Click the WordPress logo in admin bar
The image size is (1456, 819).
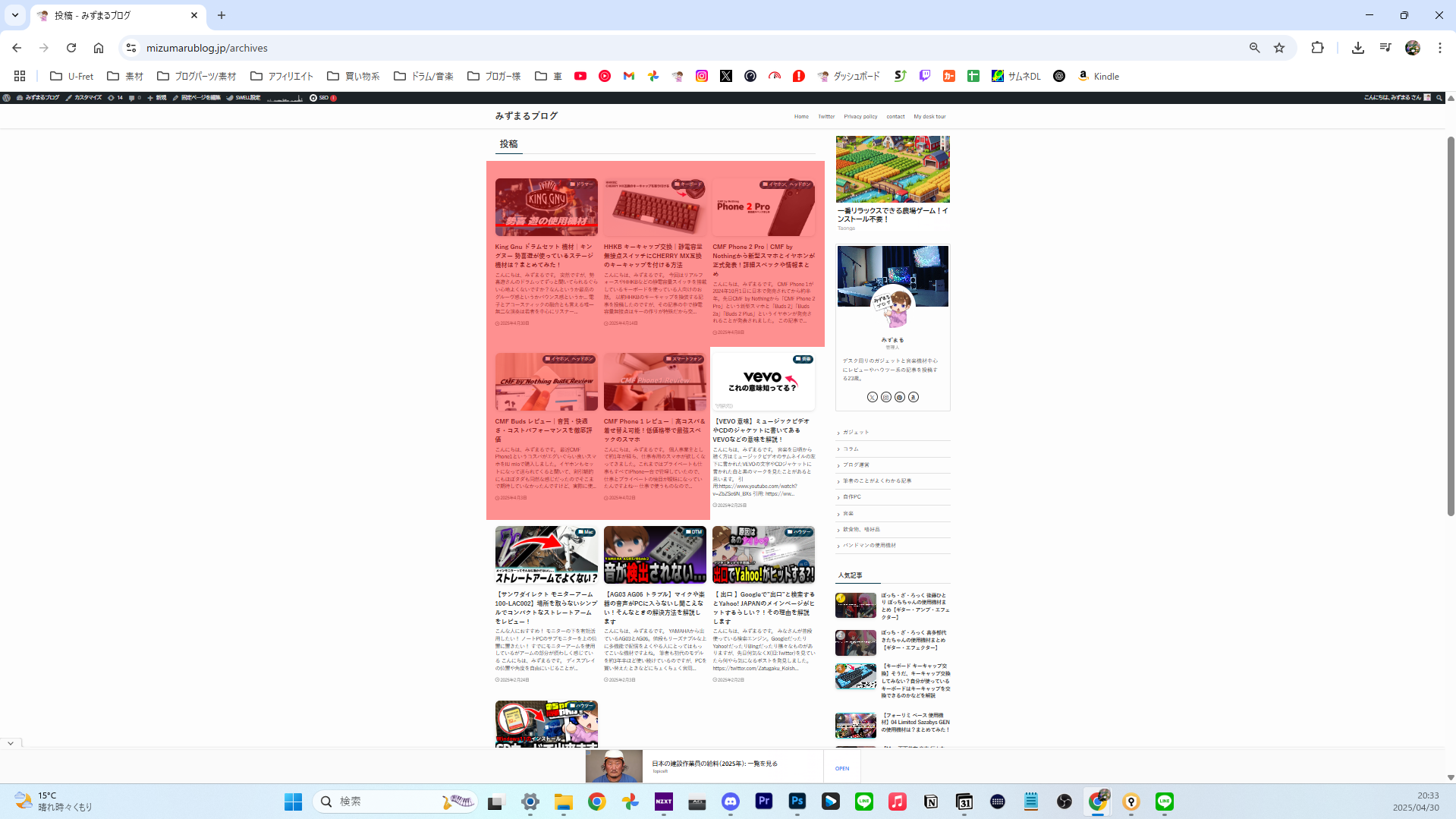(x=7, y=98)
